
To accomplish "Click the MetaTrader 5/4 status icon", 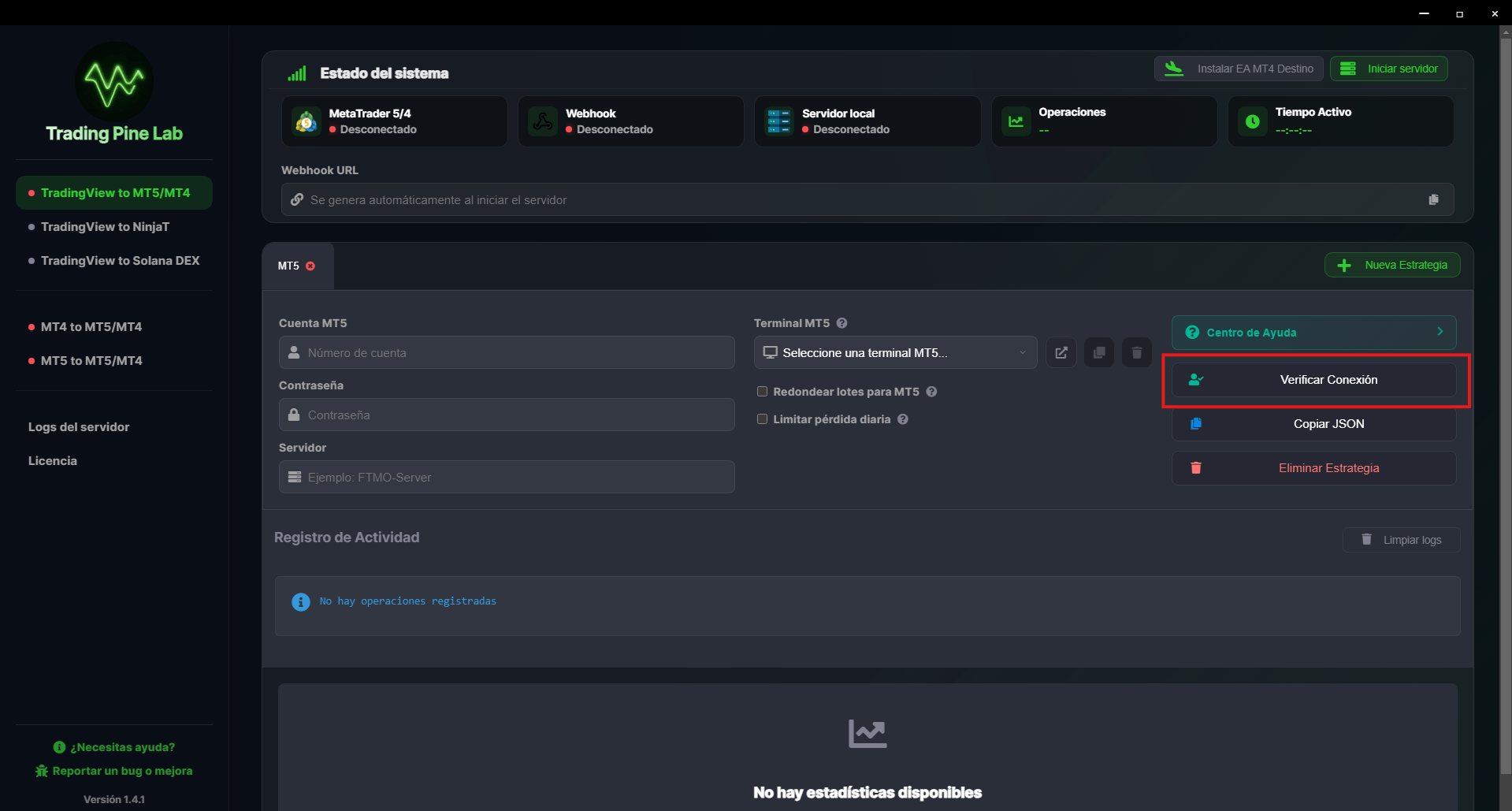I will point(305,121).
